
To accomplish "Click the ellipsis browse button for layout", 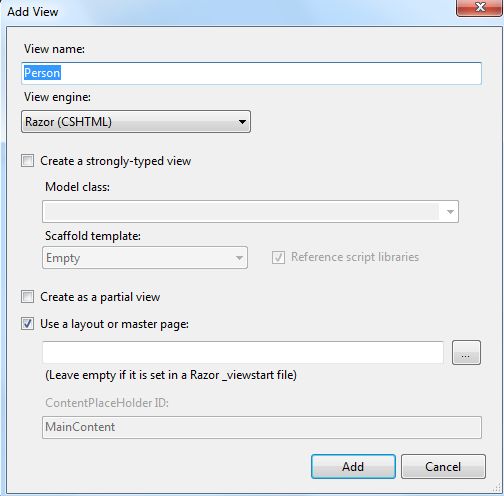I will (466, 353).
